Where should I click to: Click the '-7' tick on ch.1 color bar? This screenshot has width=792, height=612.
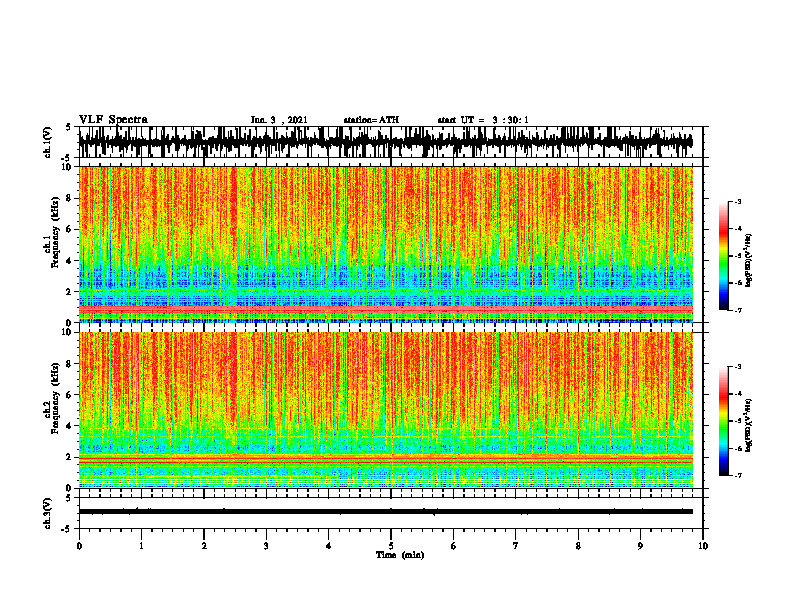click(737, 310)
